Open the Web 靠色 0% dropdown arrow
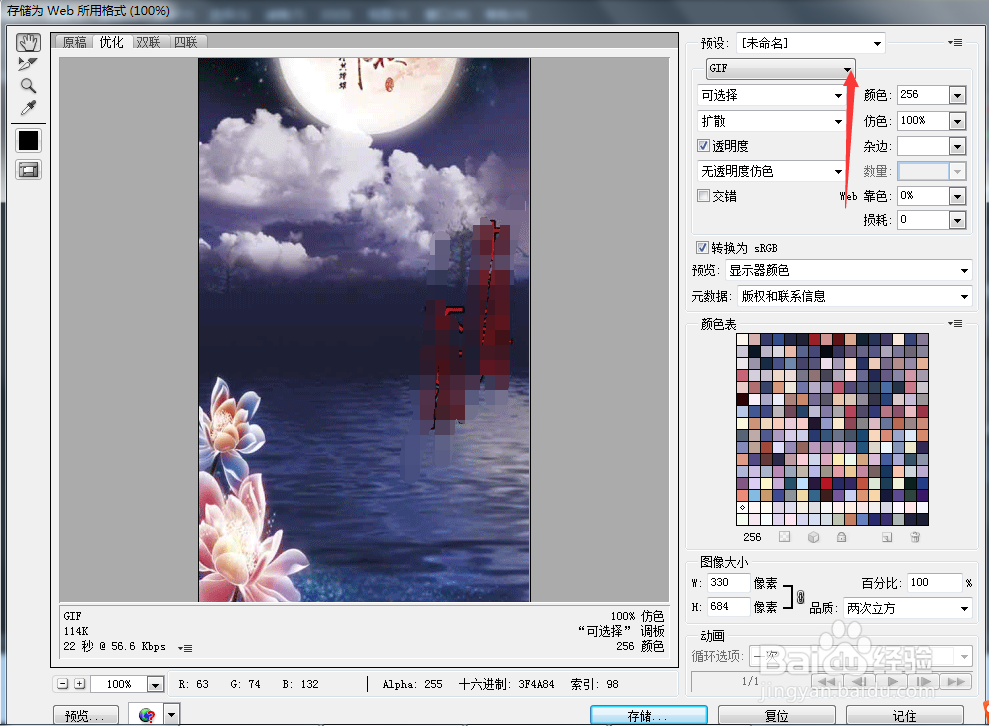The image size is (989, 726). click(957, 196)
